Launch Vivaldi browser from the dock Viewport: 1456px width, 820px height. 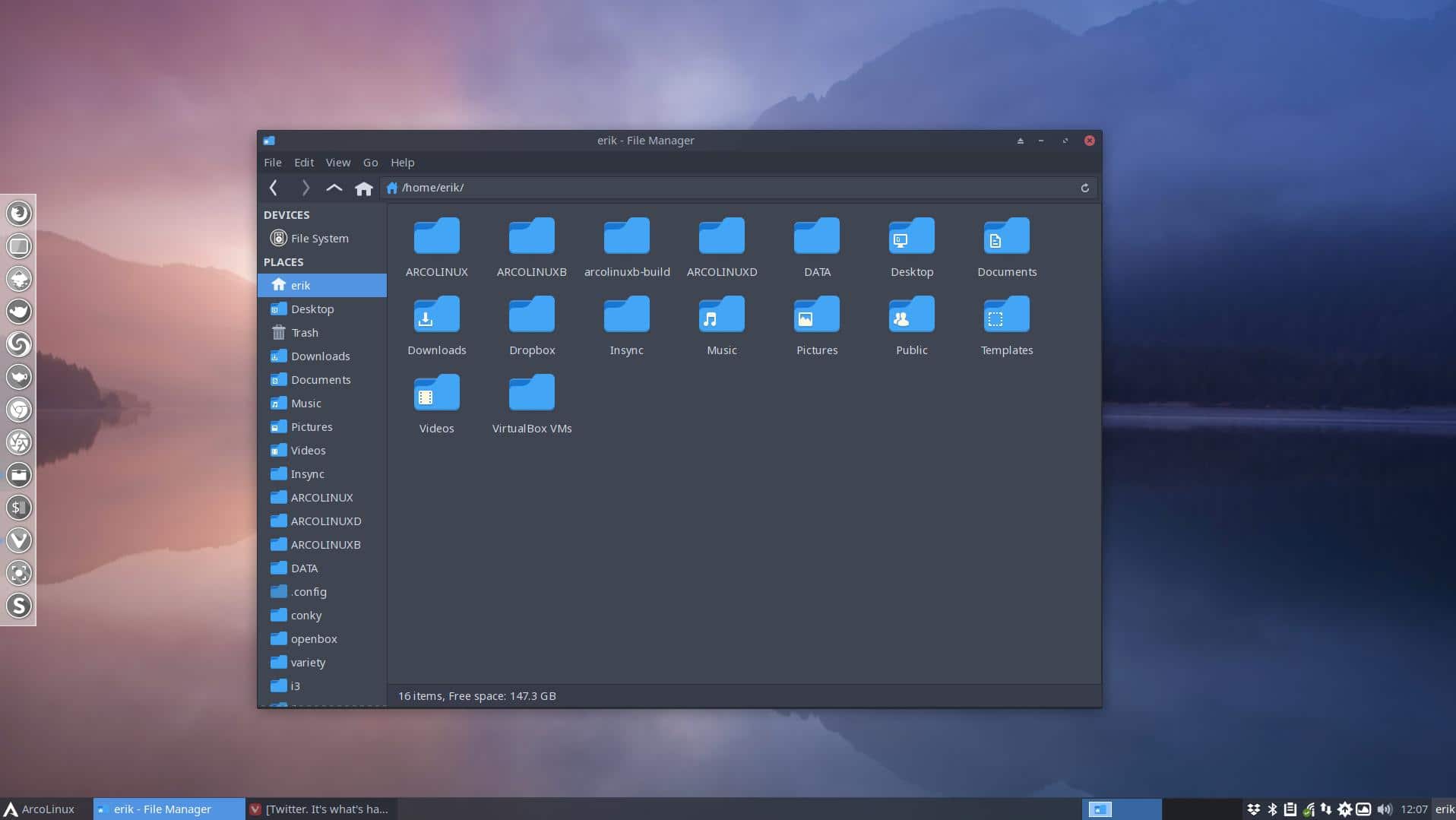pyautogui.click(x=19, y=540)
